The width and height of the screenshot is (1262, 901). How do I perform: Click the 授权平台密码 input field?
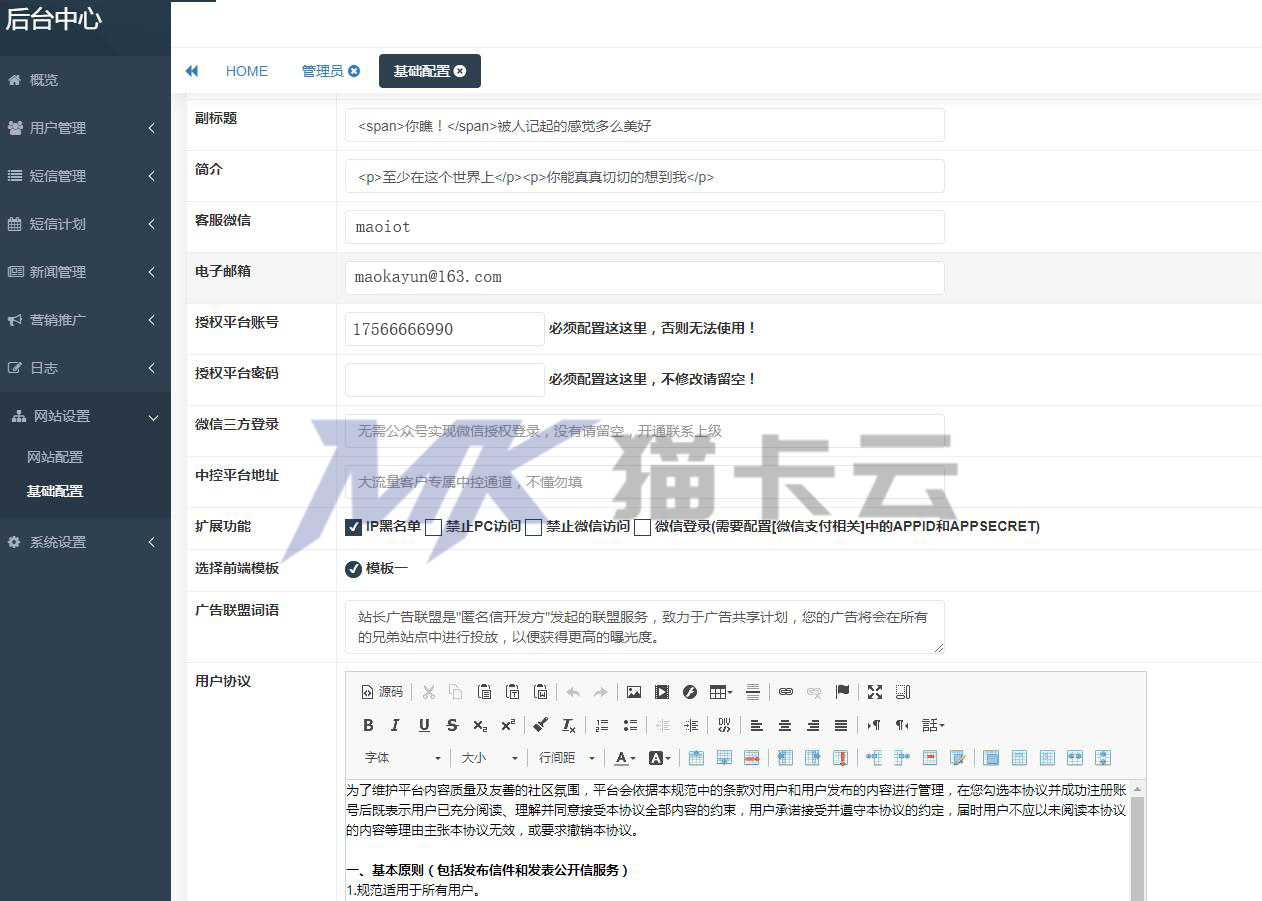click(445, 380)
